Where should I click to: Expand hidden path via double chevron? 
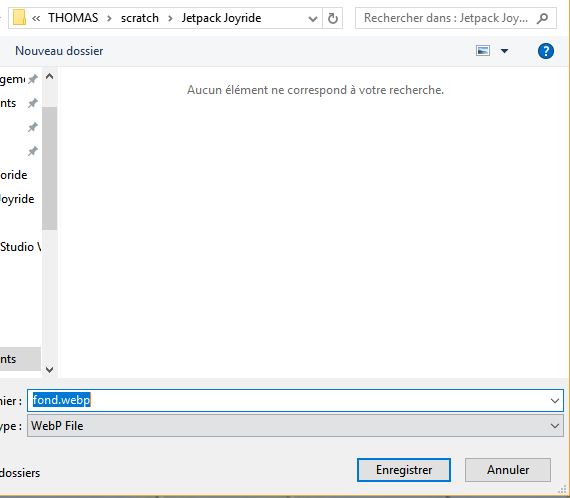pyautogui.click(x=36, y=18)
